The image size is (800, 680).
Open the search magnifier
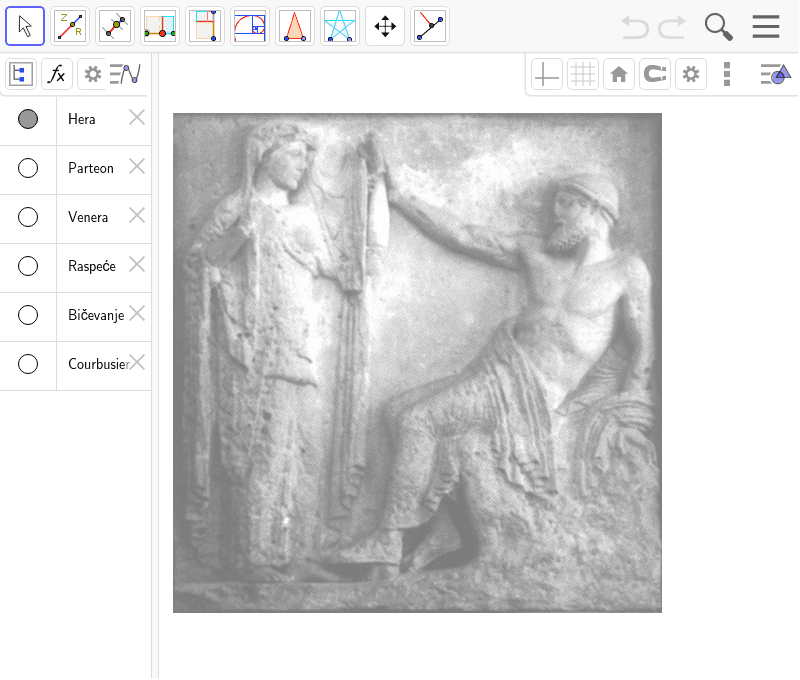[718, 27]
